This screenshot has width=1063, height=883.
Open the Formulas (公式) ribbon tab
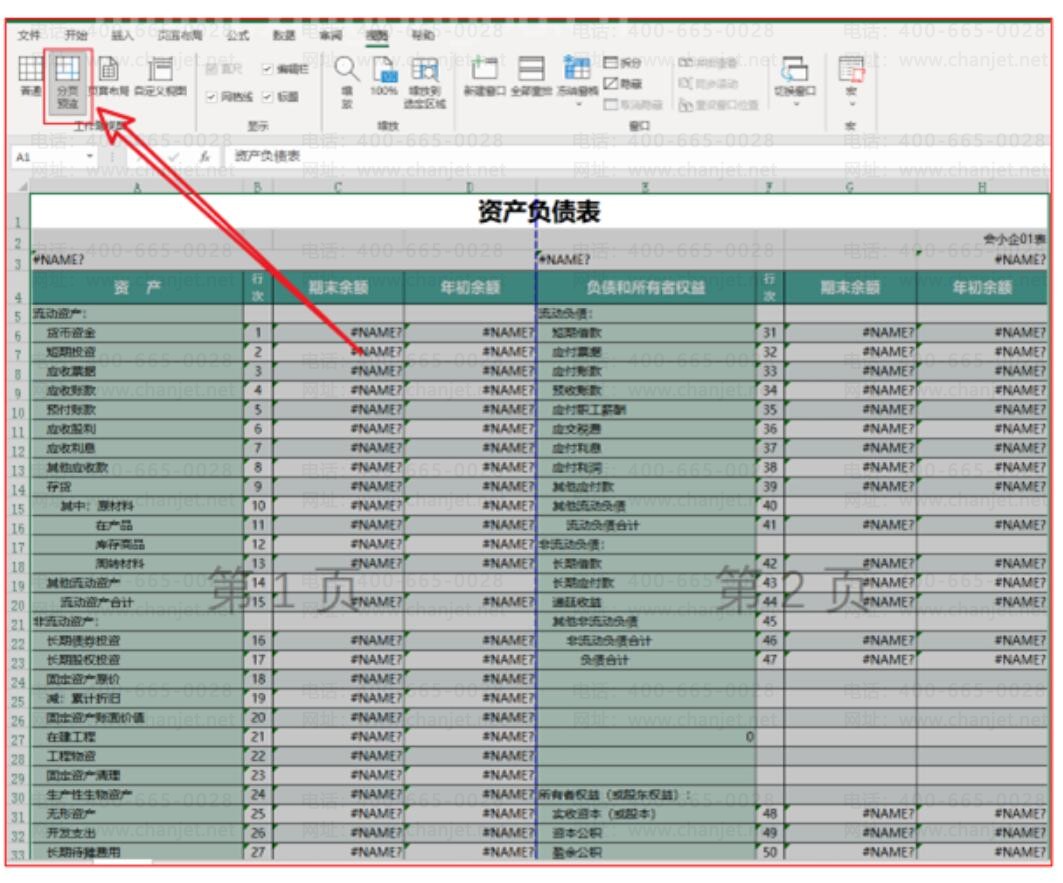tap(237, 34)
